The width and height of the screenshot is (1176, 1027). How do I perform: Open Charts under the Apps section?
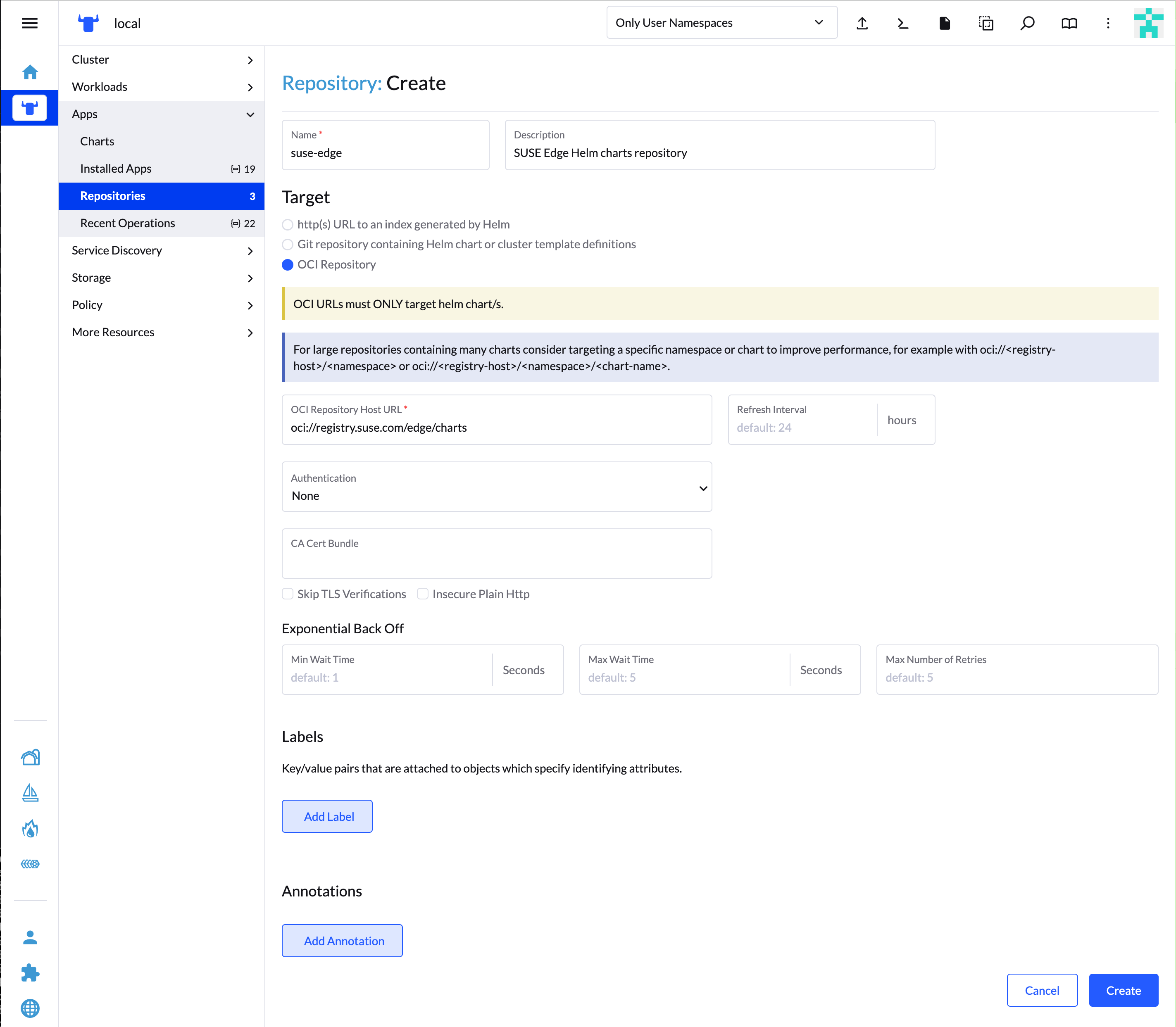click(x=97, y=141)
